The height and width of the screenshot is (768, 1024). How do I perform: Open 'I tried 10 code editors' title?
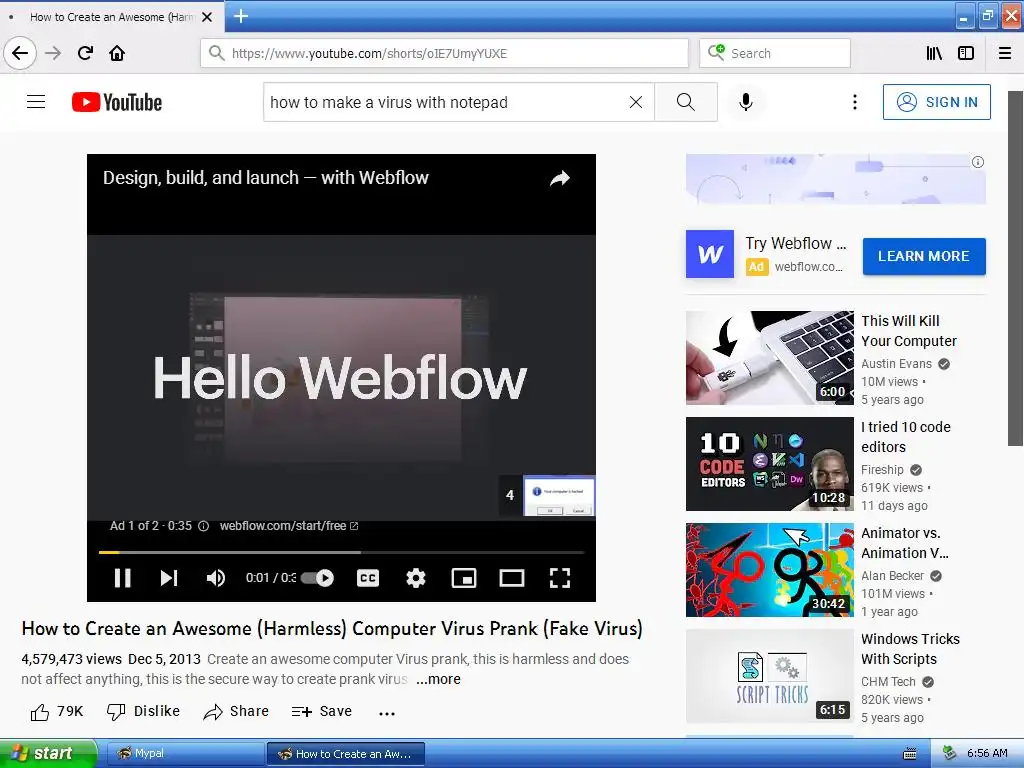point(905,437)
